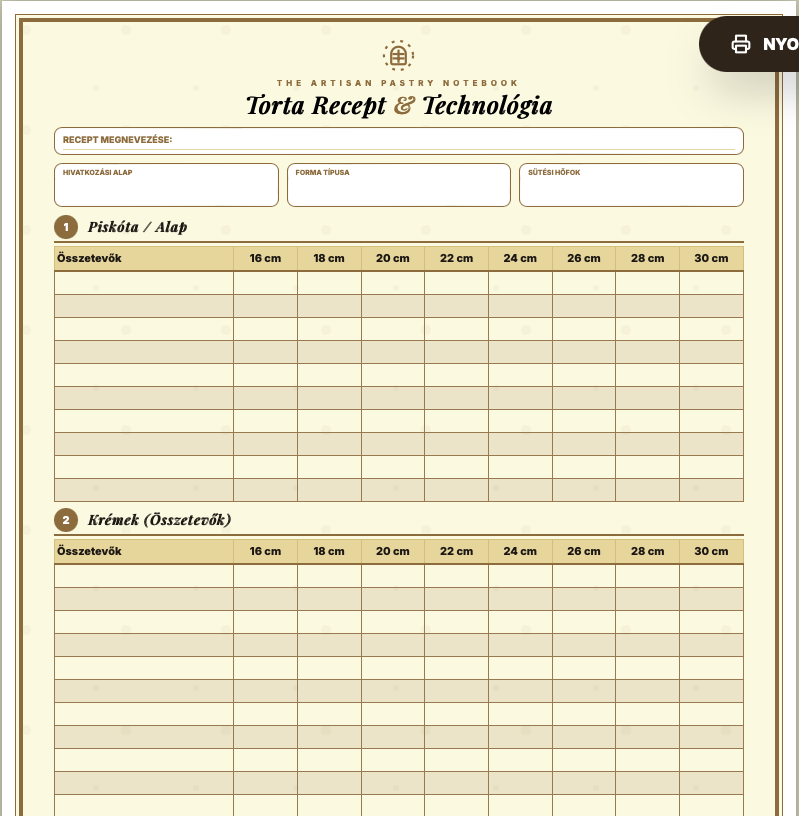Click the Hivatkozási alap field
The width and height of the screenshot is (799, 816).
pos(166,185)
